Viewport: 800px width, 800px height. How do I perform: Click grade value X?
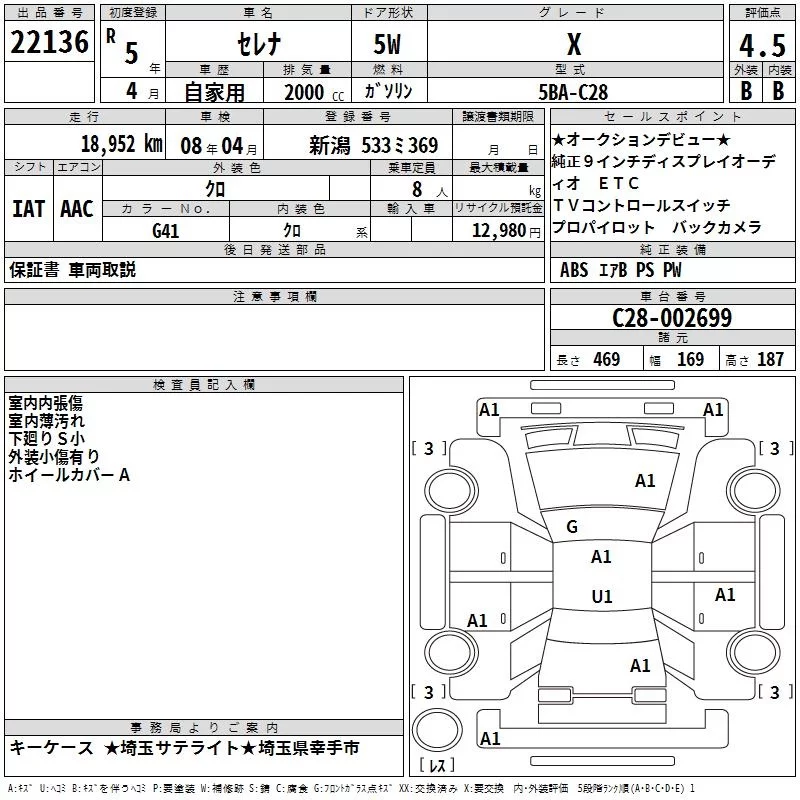574,44
